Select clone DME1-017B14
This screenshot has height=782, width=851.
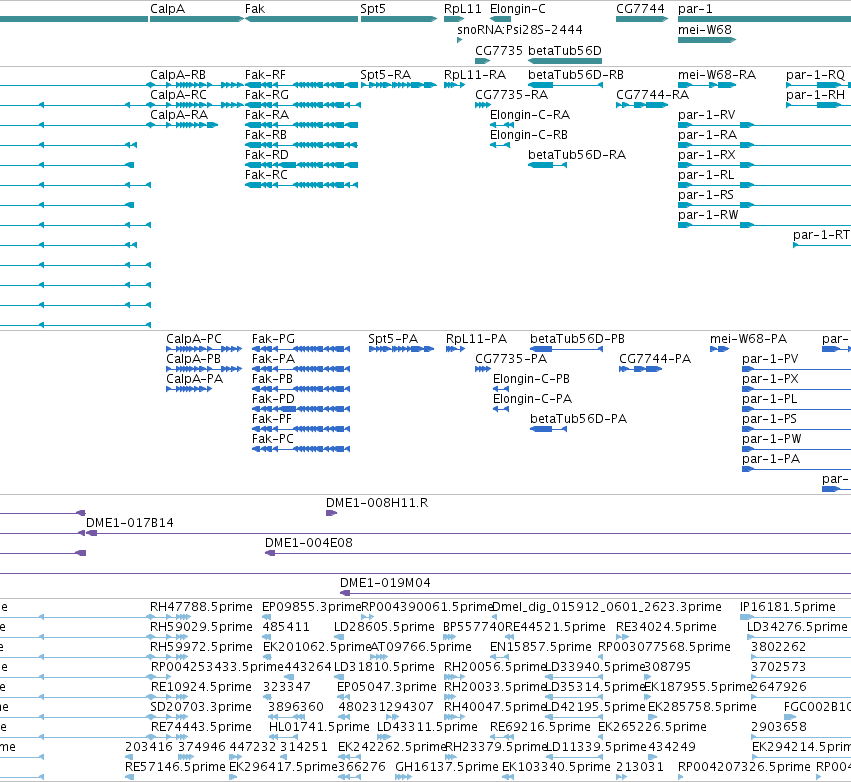468,533
